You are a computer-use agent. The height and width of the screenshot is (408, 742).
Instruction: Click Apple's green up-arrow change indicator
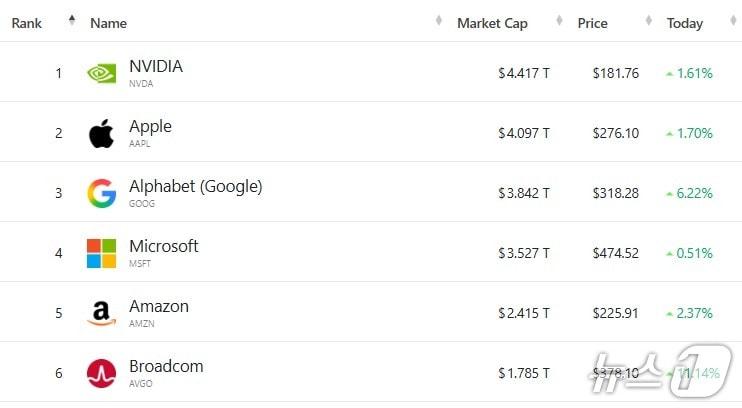click(669, 133)
